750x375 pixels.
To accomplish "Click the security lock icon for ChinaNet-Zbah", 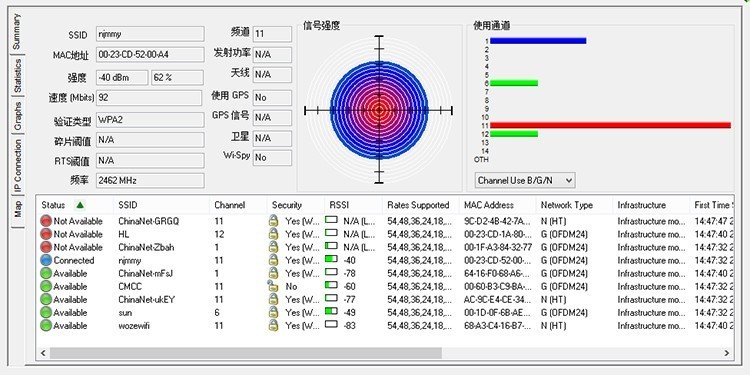I will [273, 247].
